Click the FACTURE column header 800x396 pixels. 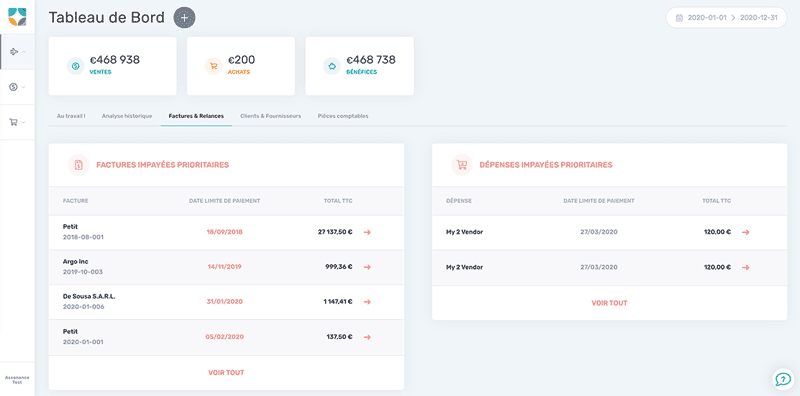(76, 201)
